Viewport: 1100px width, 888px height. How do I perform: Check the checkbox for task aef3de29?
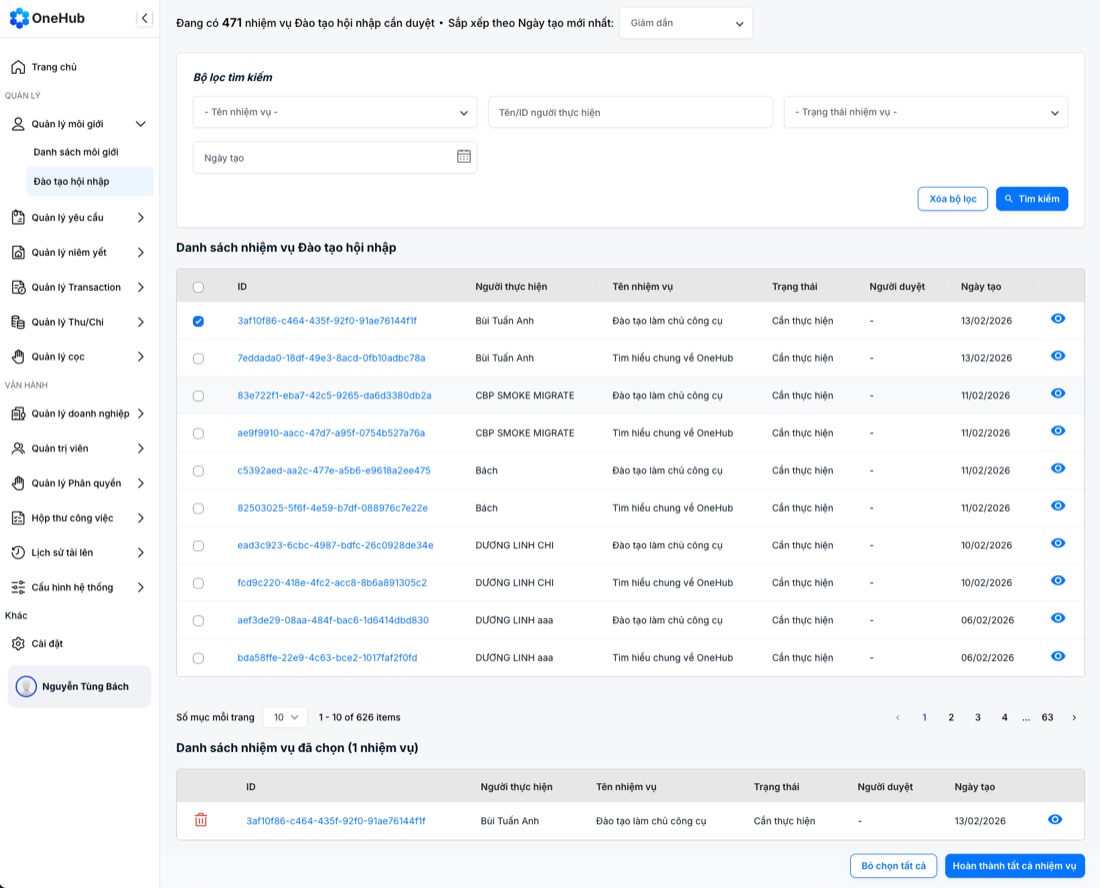(x=199, y=621)
